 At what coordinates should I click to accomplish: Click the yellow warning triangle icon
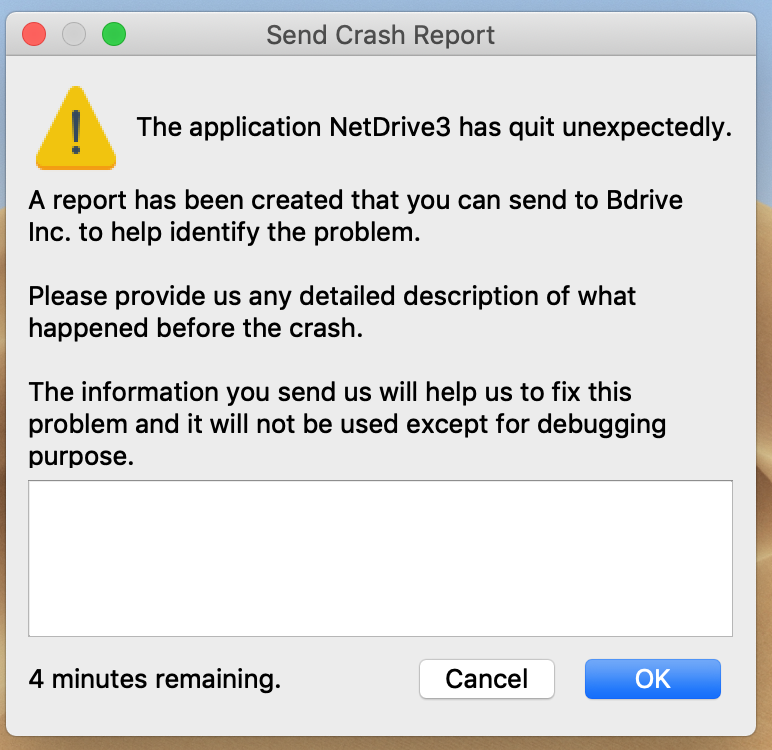tap(76, 127)
